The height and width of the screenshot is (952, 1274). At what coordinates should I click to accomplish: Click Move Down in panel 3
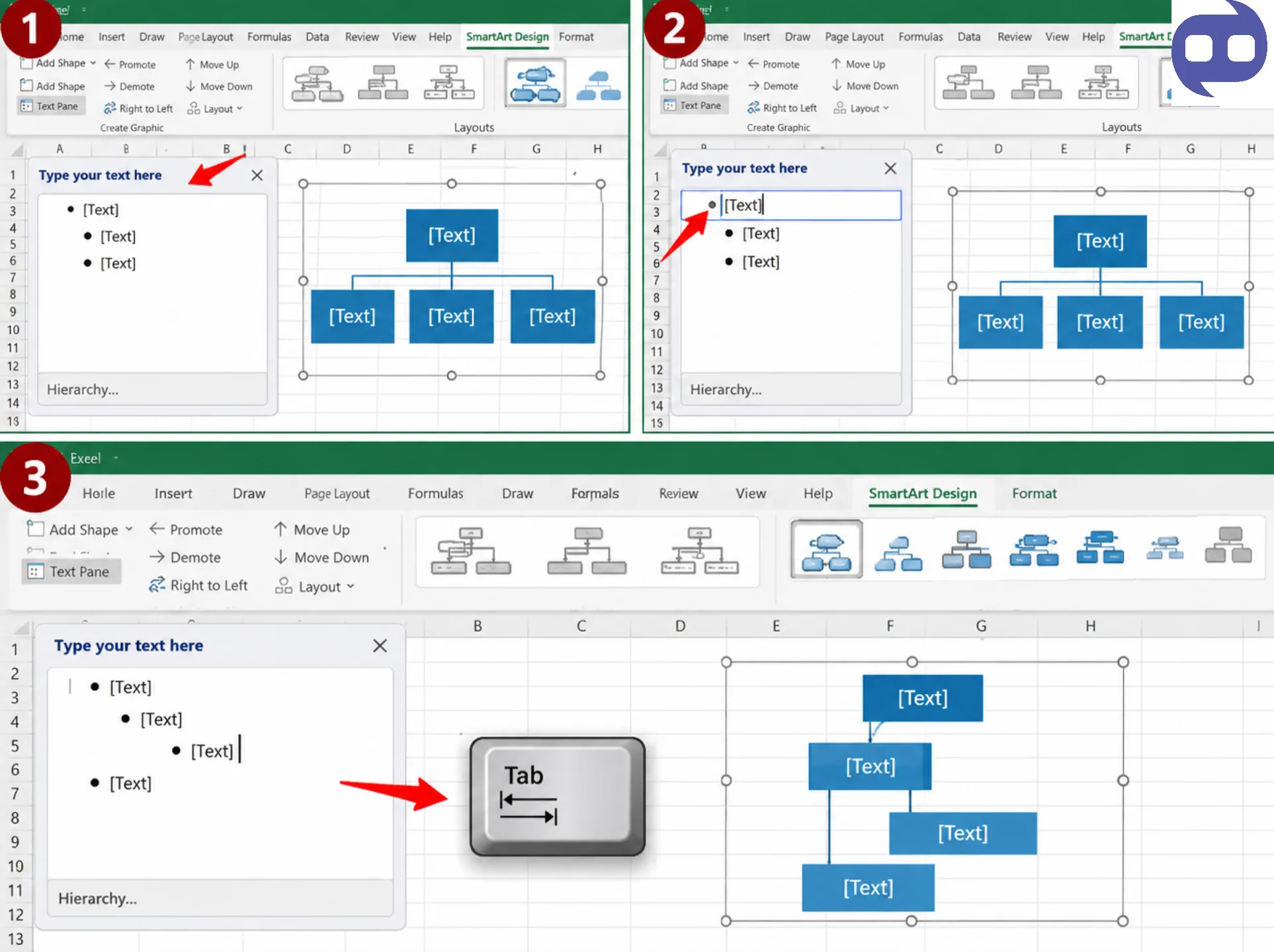[x=321, y=557]
